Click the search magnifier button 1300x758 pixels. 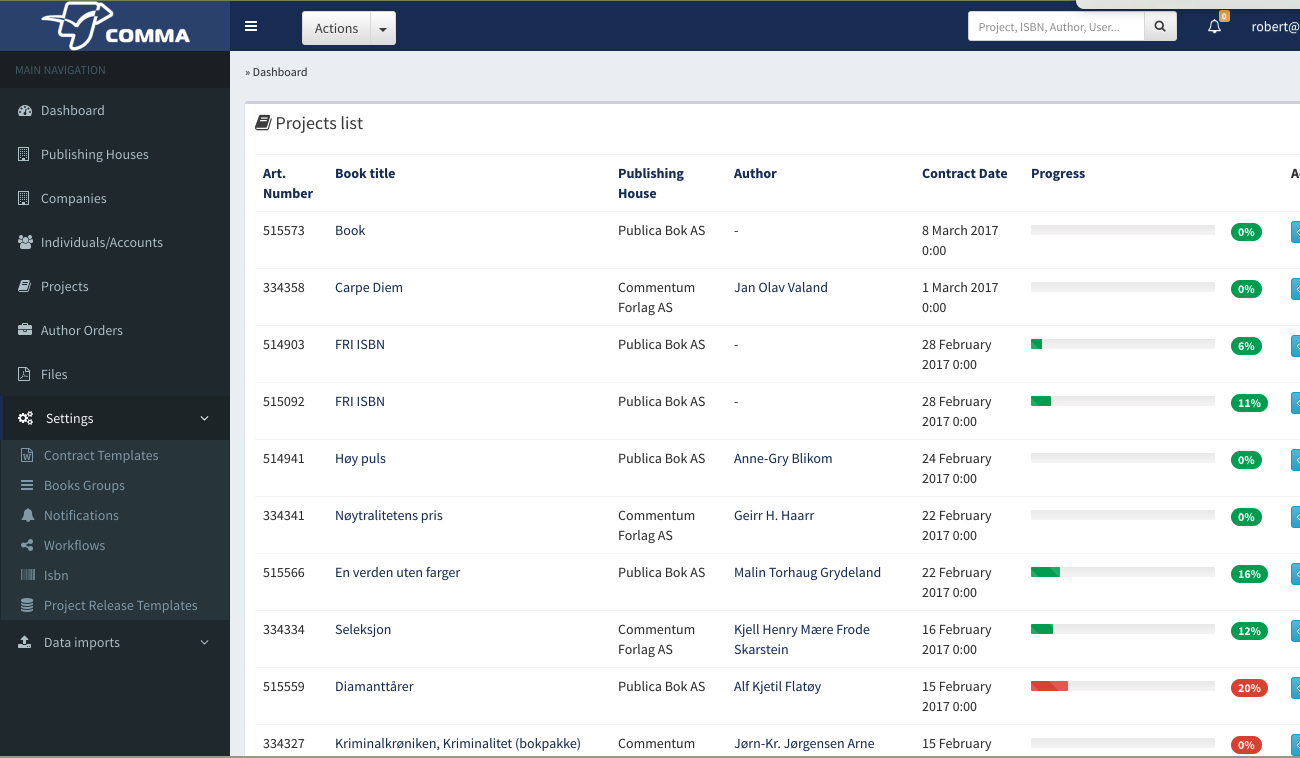click(x=1160, y=27)
